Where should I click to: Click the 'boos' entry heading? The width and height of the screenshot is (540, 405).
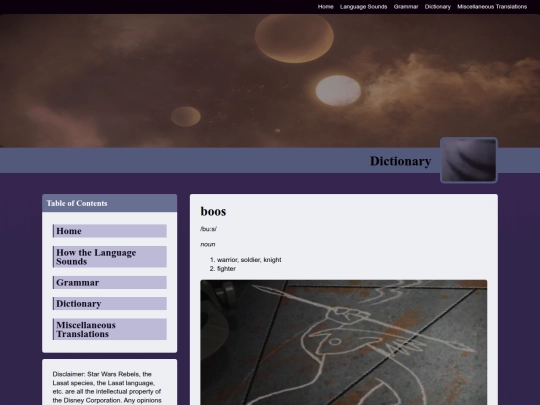point(213,211)
